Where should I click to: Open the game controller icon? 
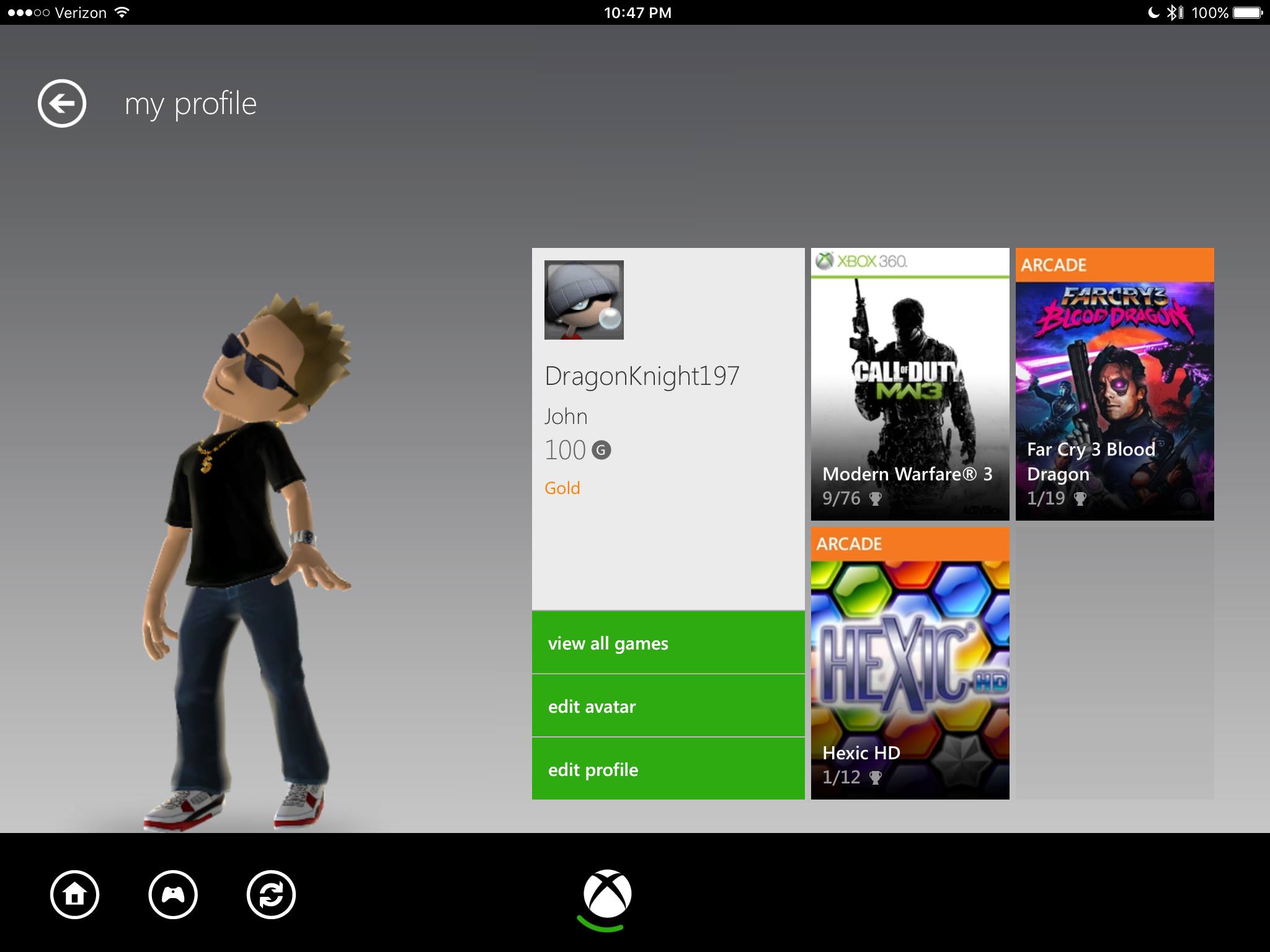[173, 894]
